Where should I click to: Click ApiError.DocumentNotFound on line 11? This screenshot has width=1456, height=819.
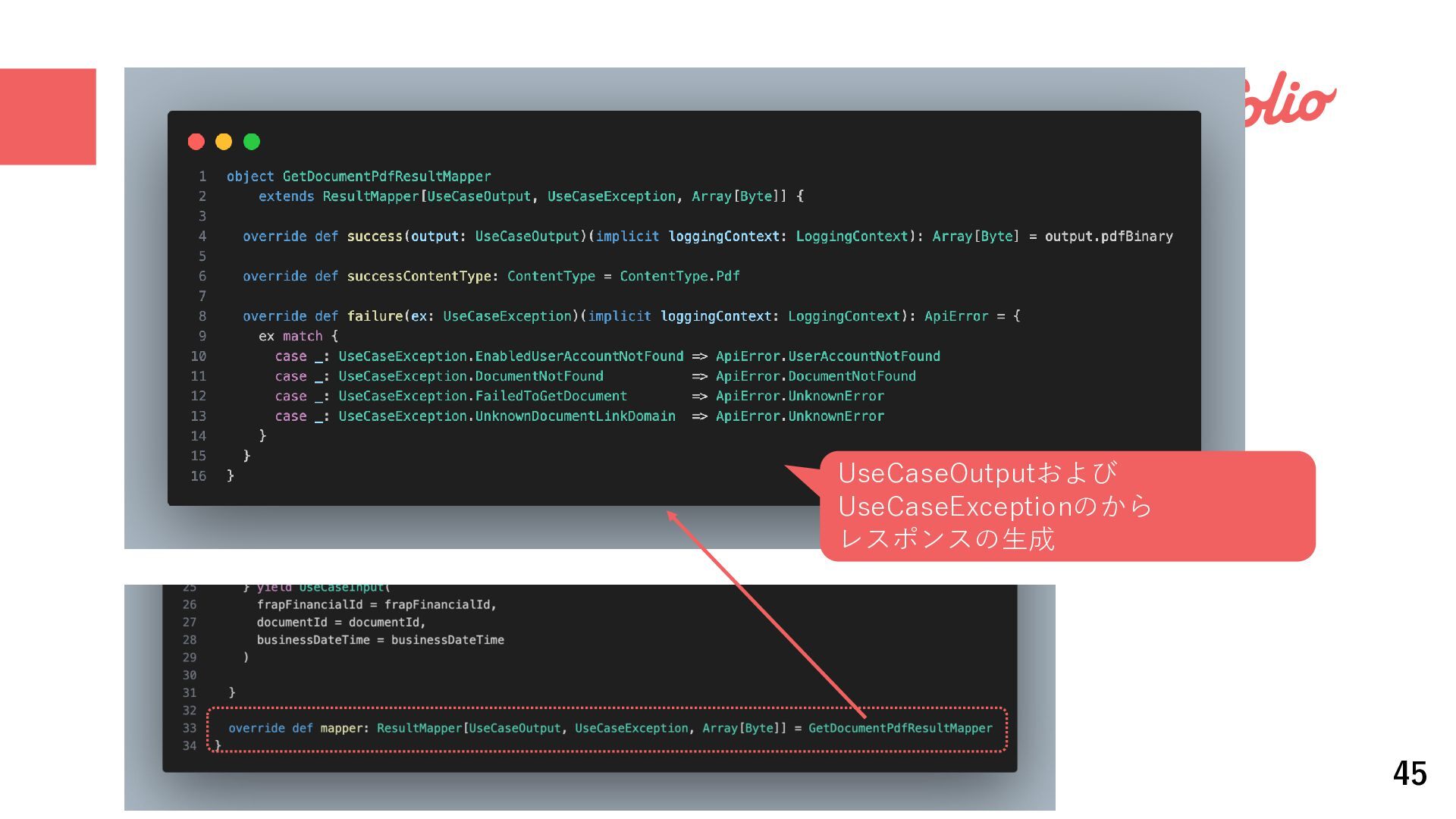pos(815,376)
